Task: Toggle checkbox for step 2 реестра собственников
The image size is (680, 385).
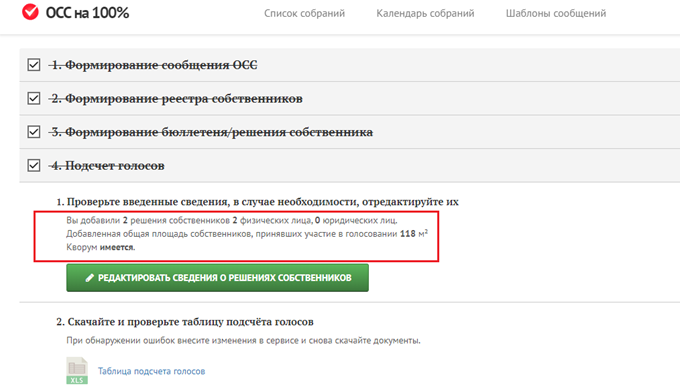Action: point(34,98)
